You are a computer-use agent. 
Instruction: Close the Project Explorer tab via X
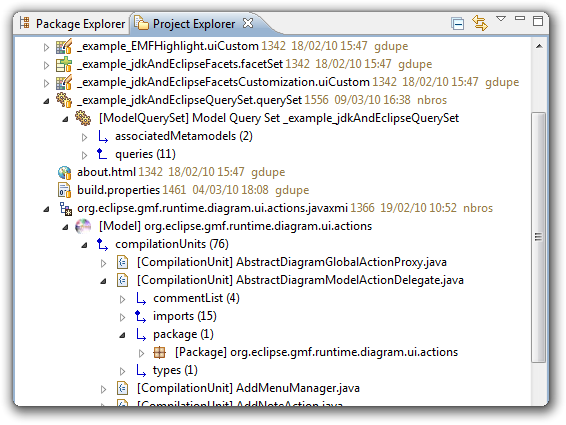coord(248,23)
